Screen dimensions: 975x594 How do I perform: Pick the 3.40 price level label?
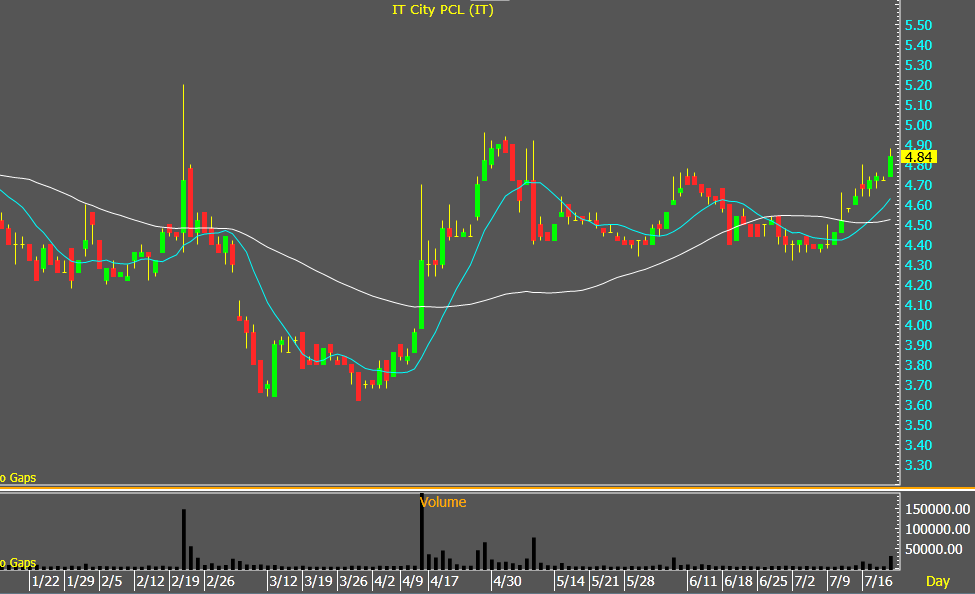[x=918, y=445]
